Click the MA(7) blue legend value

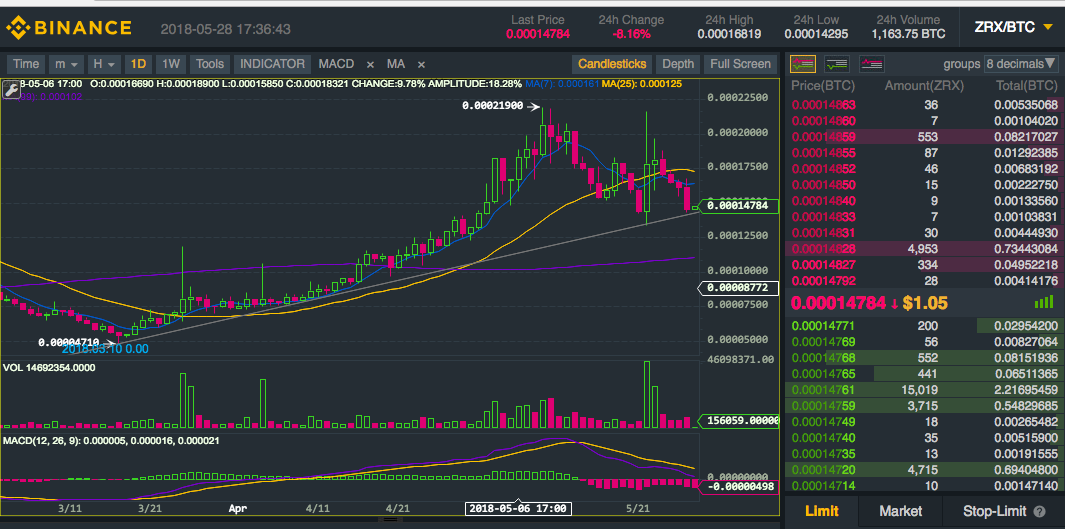[561, 84]
